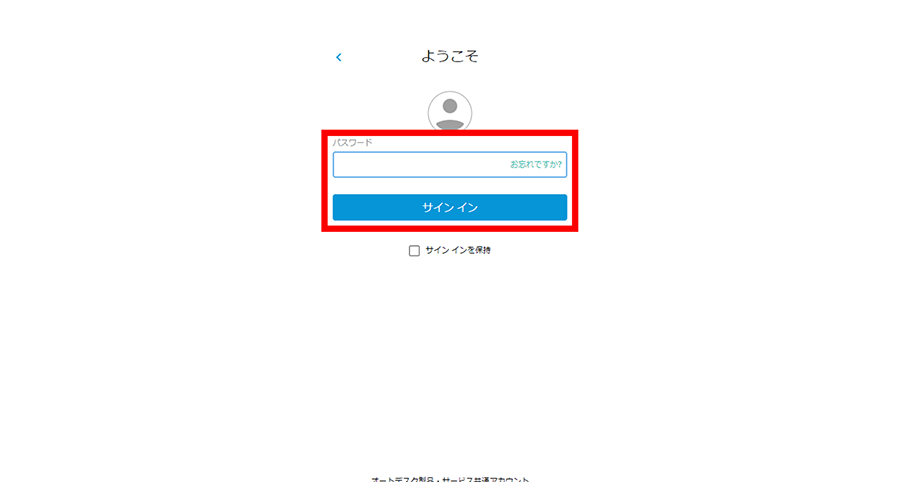Choose the profile picture placeholder circle
This screenshot has width=900, height=482.
pyautogui.click(x=450, y=111)
